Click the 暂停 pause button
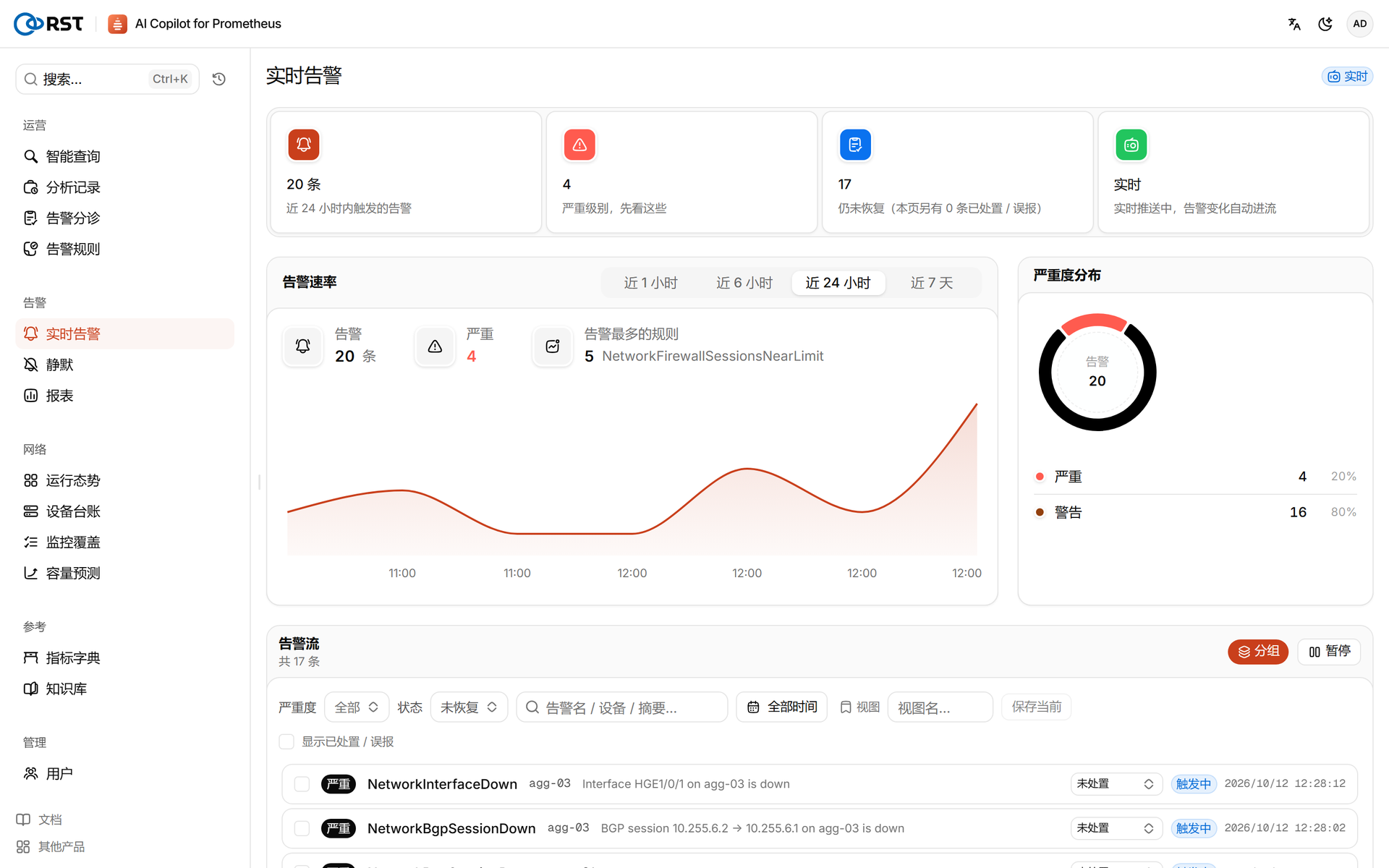This screenshot has width=1389, height=868. [1329, 652]
